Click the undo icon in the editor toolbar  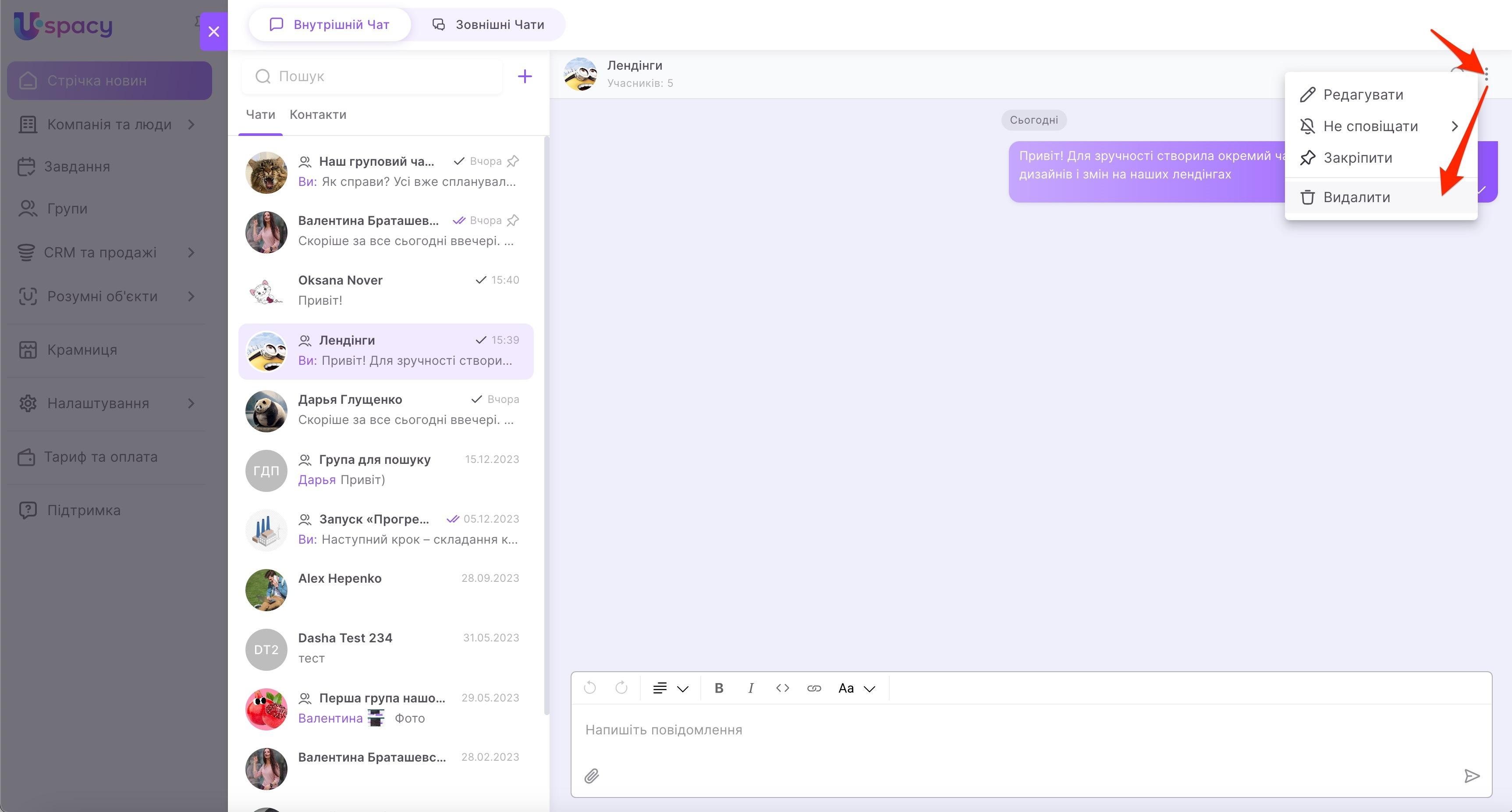point(590,688)
